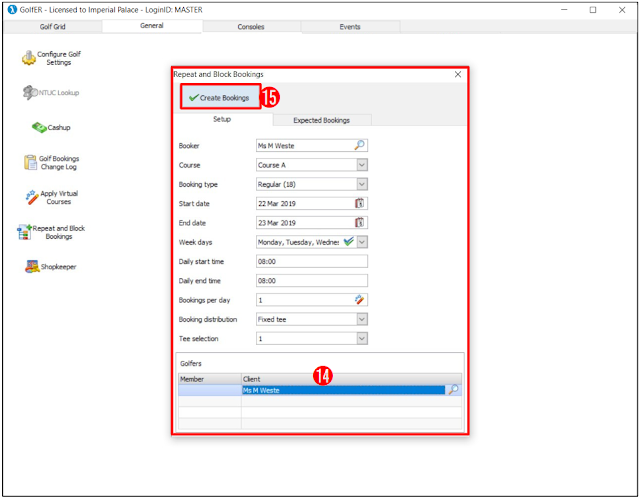The width and height of the screenshot is (640, 499).
Task: Expand the Course dropdown
Action: tap(362, 165)
